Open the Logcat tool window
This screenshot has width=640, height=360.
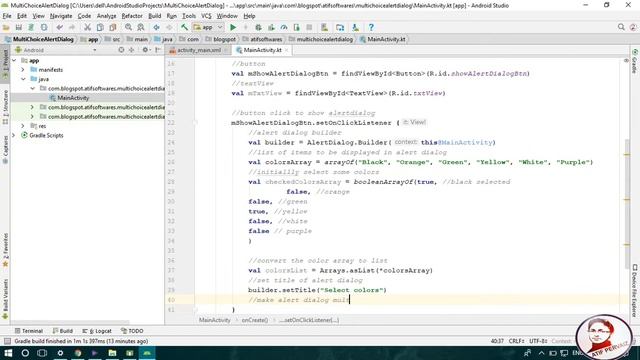[x=97, y=331]
